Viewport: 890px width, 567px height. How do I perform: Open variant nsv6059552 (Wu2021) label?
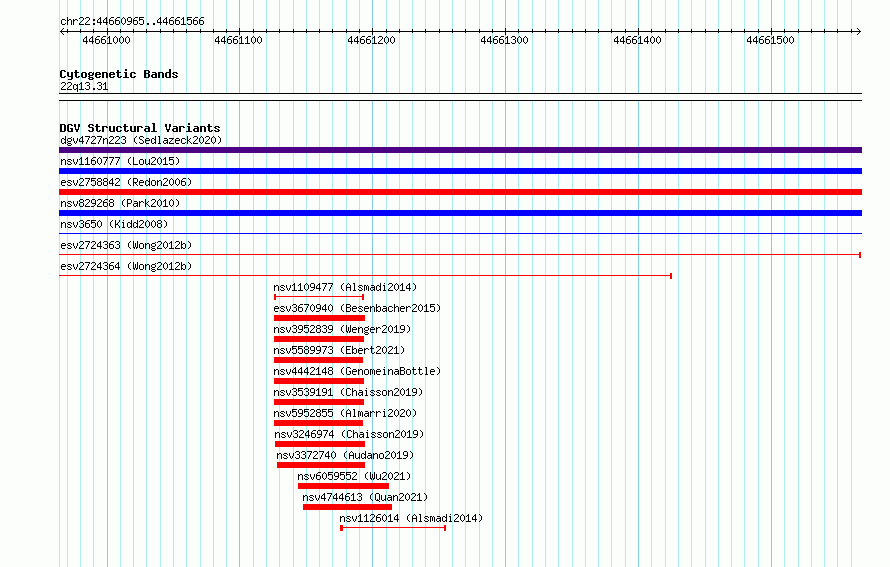pos(354,476)
